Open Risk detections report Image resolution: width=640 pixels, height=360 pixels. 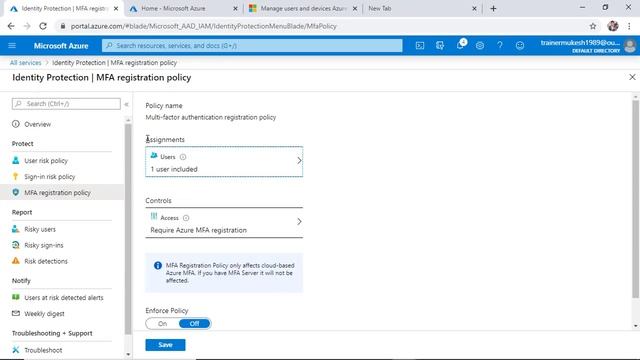tap(46, 261)
